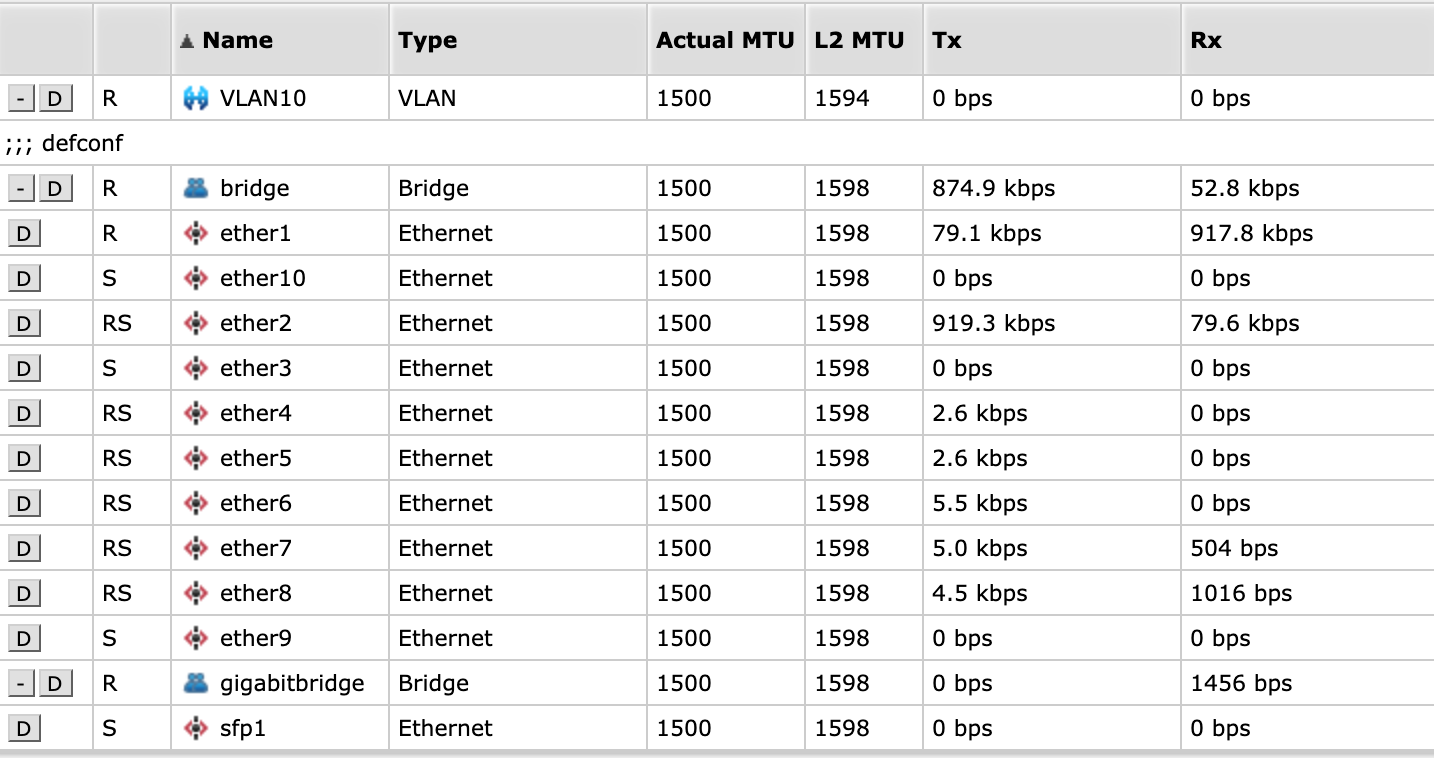Click the Rx column header
The height and width of the screenshot is (758, 1434).
click(1206, 40)
